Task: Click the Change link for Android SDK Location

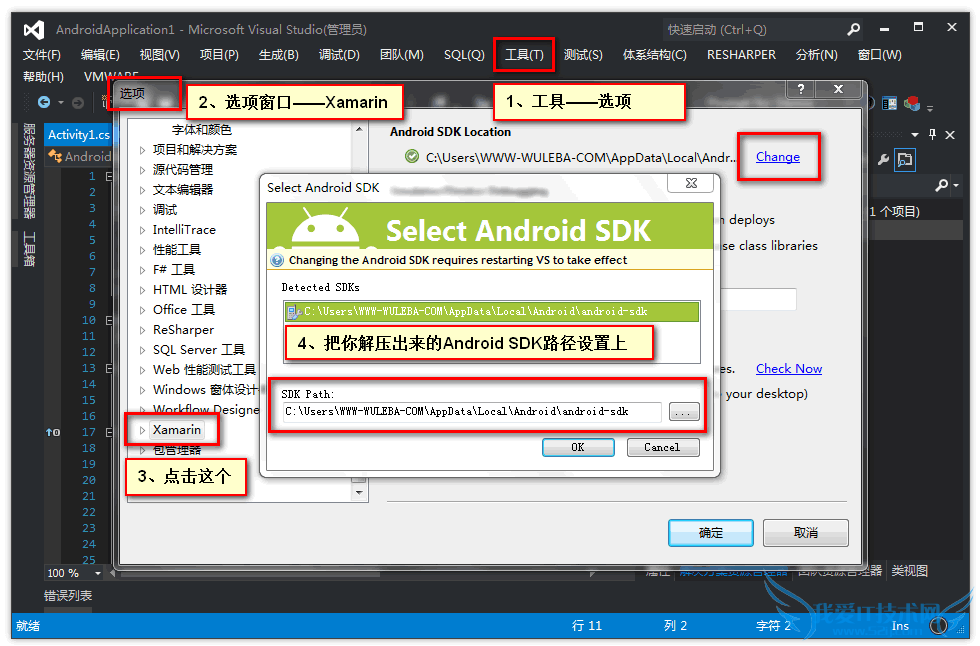Action: pos(779,156)
